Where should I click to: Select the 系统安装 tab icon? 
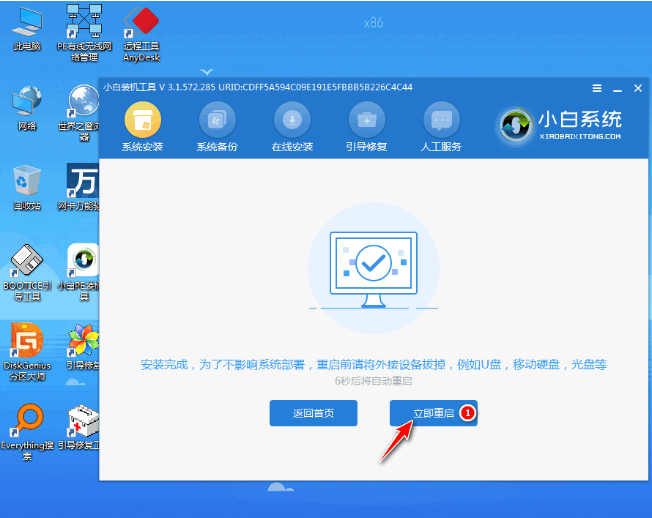[141, 122]
